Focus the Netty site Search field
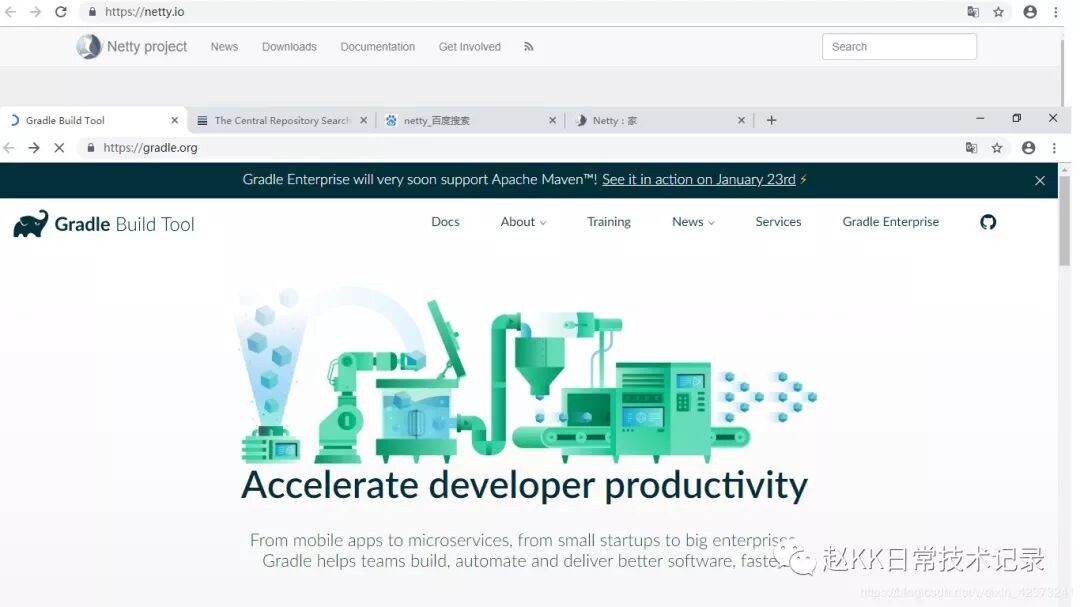Screen dimensions: 1080x607 tap(899, 46)
